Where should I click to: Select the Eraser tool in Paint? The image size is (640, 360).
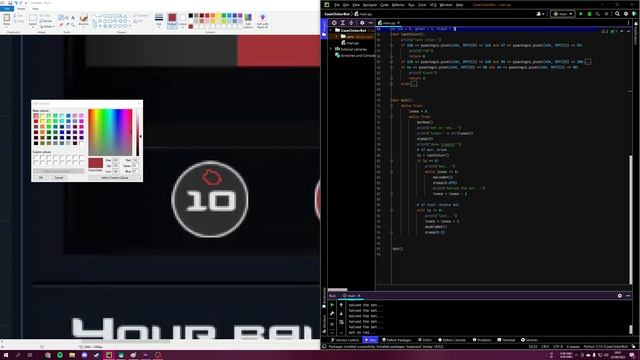click(61, 25)
